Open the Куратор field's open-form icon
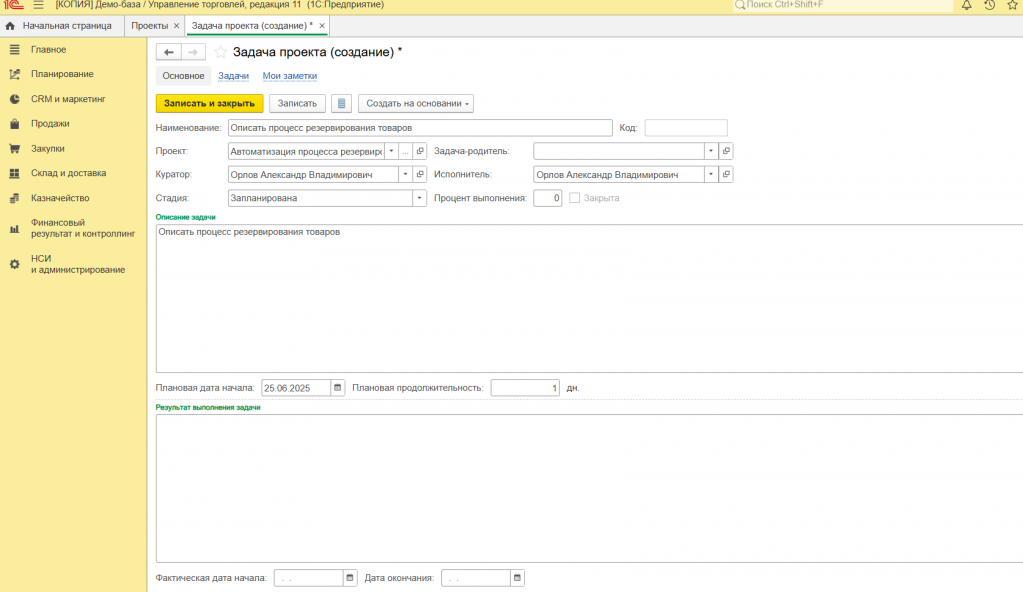This screenshot has width=1023, height=592. [420, 174]
